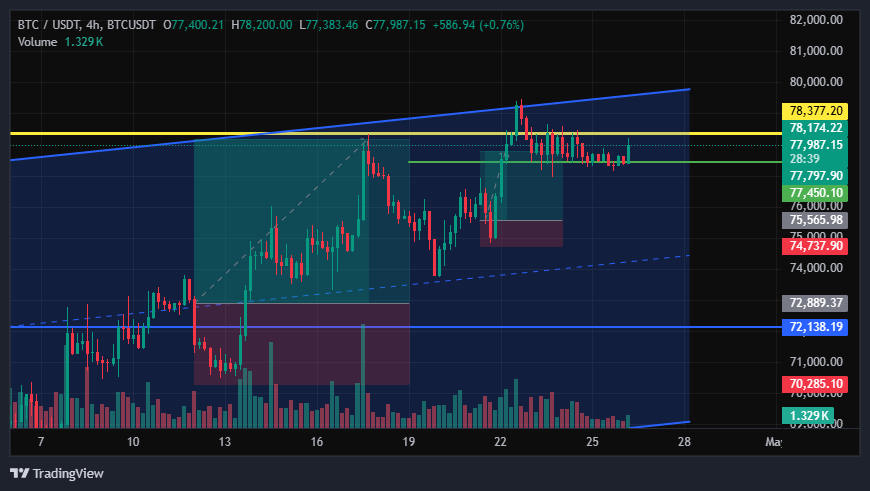Click the low value L77,383.46

[328, 25]
